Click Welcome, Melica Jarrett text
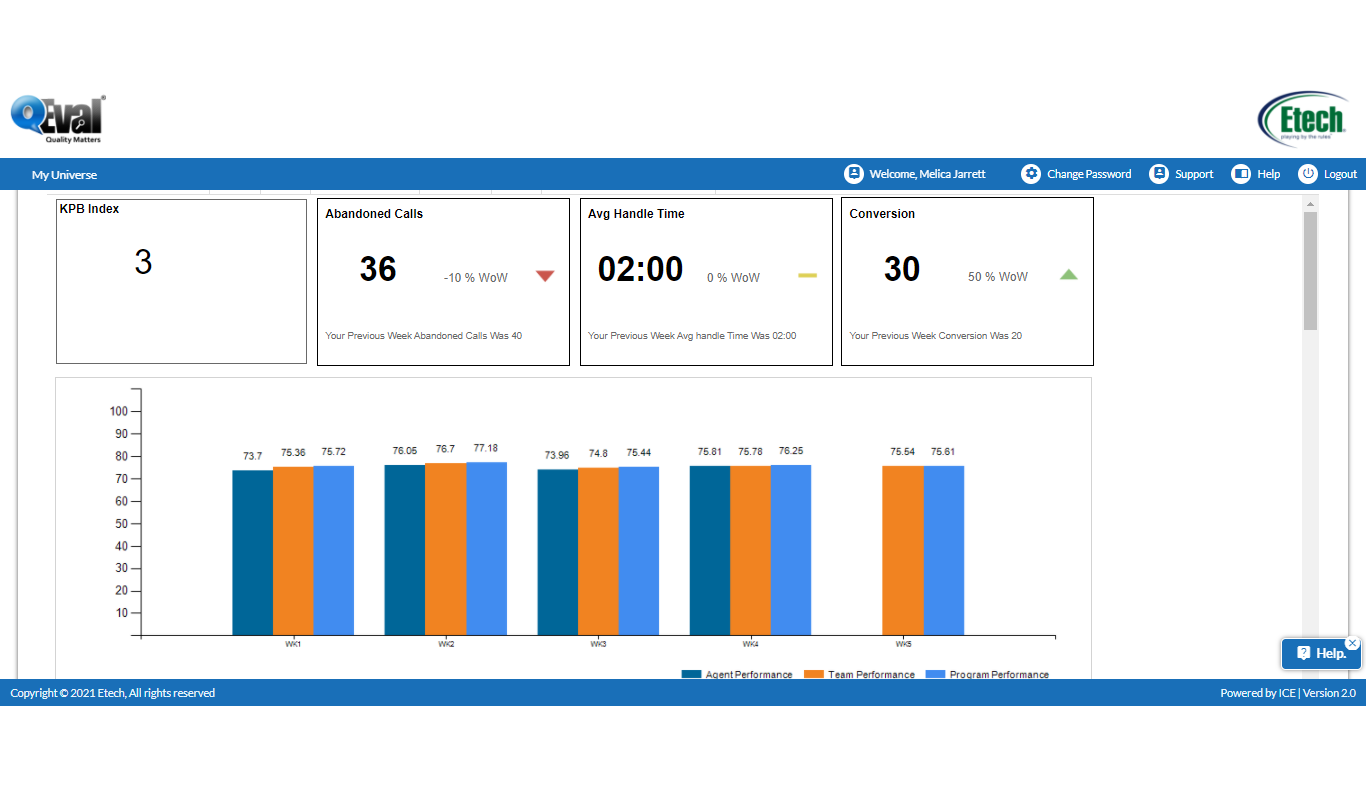Image resolution: width=1366 pixels, height=805 pixels. (x=927, y=174)
